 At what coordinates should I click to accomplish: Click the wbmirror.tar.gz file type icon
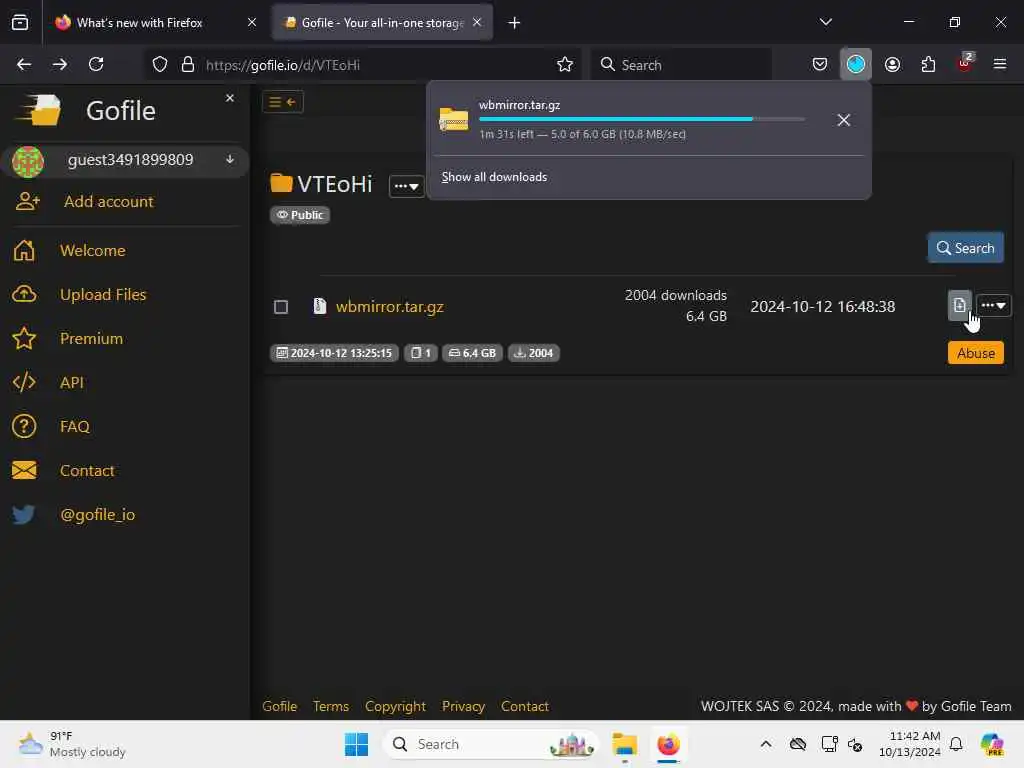[319, 306]
